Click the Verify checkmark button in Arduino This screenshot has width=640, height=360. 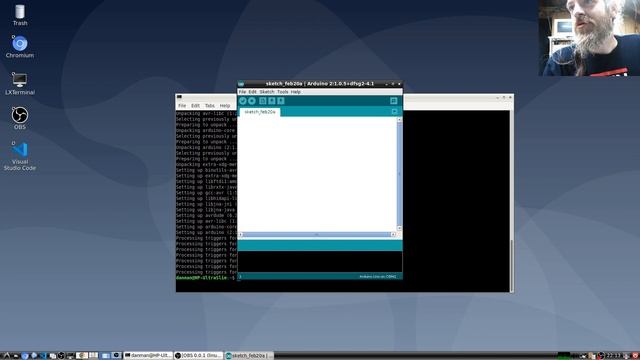tap(243, 101)
